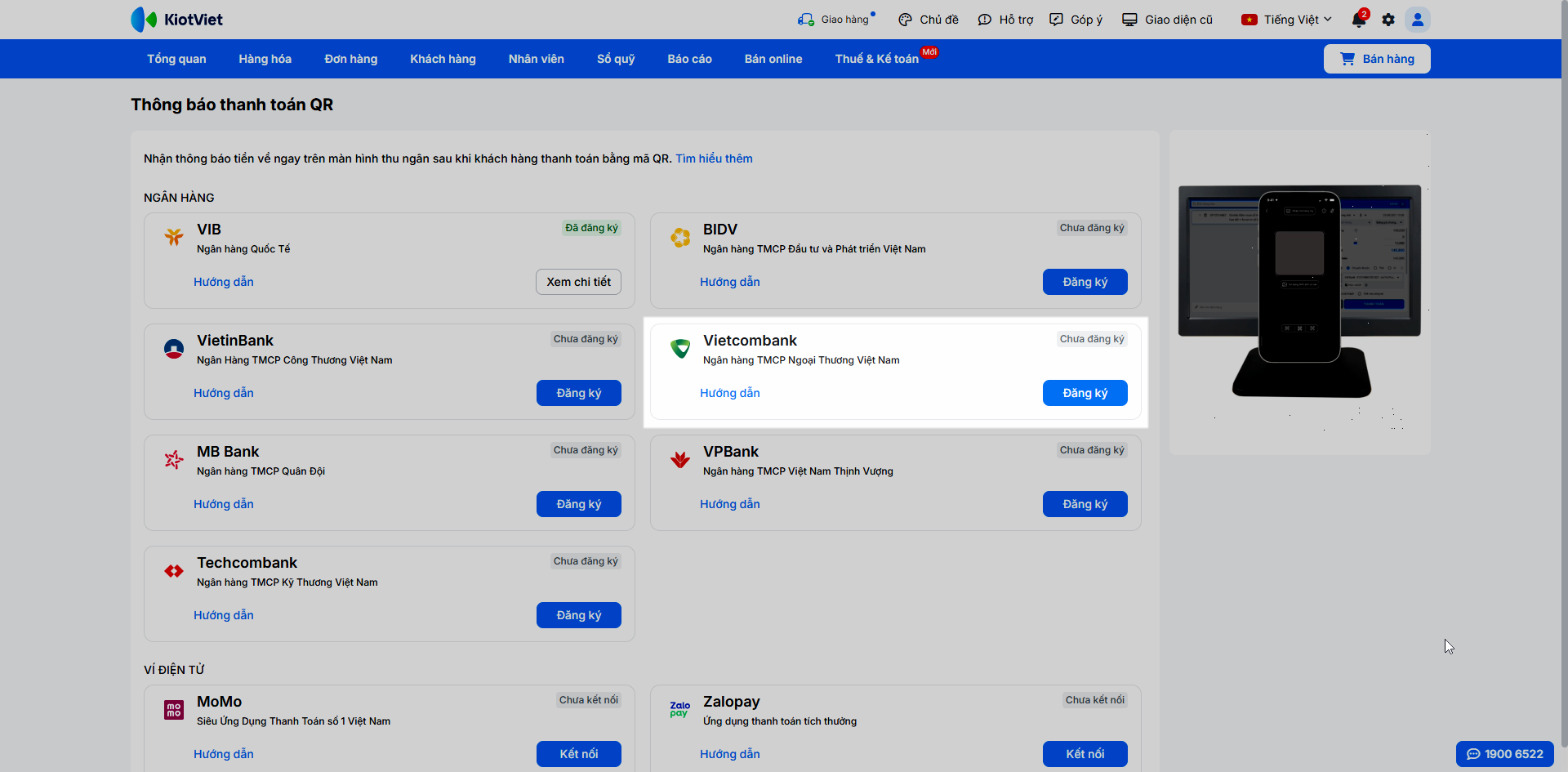Switch to Giao diện cũ interface
This screenshot has width=1568, height=772.
pos(1167,20)
